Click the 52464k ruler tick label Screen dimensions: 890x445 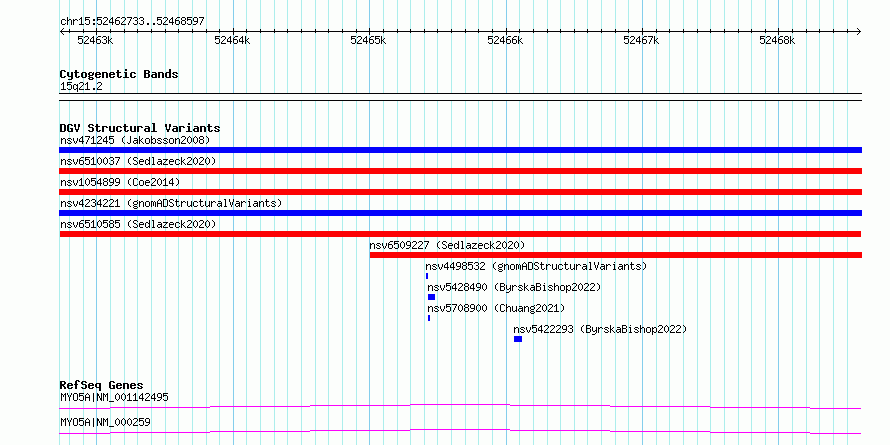[x=232, y=40]
